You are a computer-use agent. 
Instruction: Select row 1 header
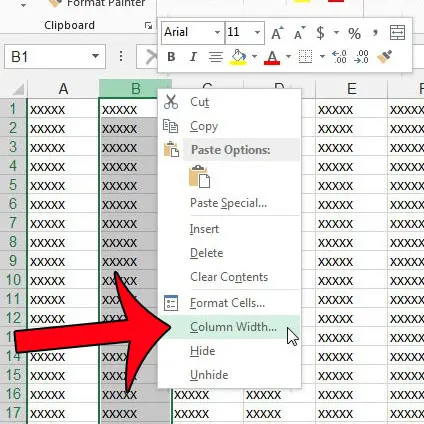(x=13, y=109)
